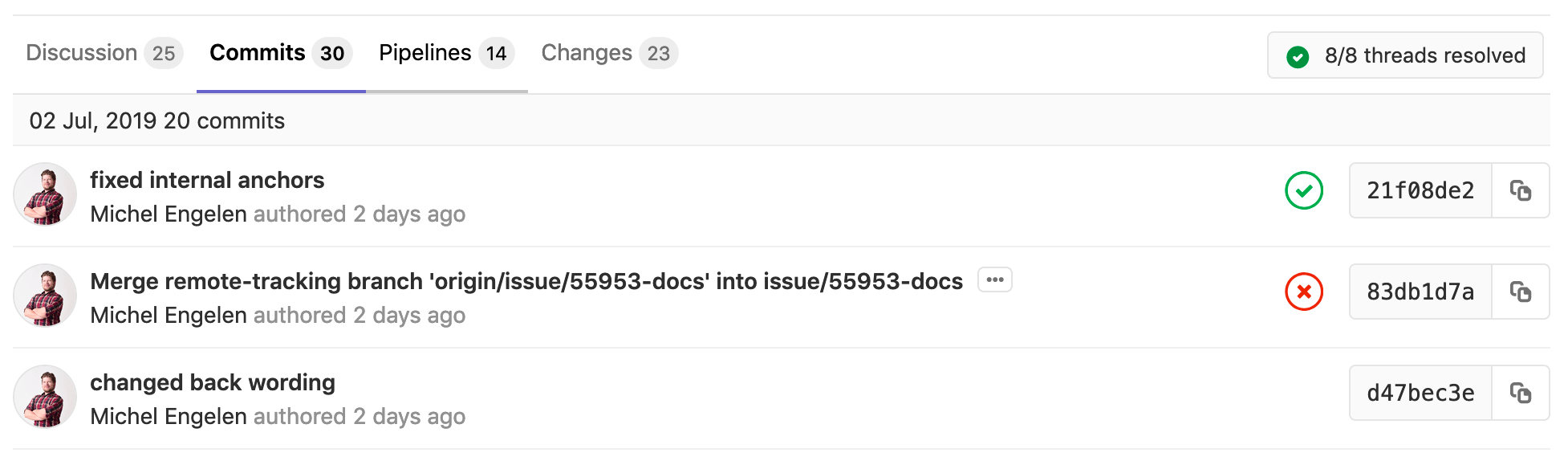Image resolution: width=1568 pixels, height=461 pixels.
Task: Open passed pipeline status for 21f08de2
Action: 1304,190
